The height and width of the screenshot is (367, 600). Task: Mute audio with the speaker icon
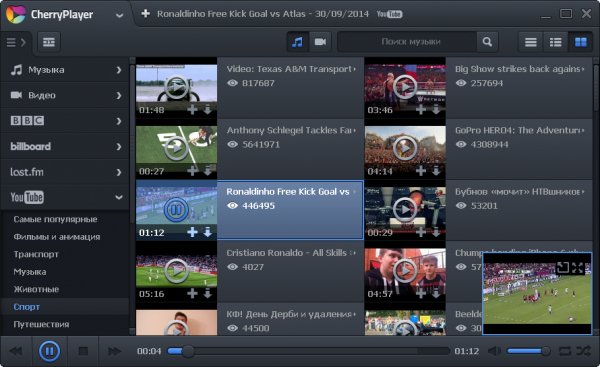(x=495, y=351)
